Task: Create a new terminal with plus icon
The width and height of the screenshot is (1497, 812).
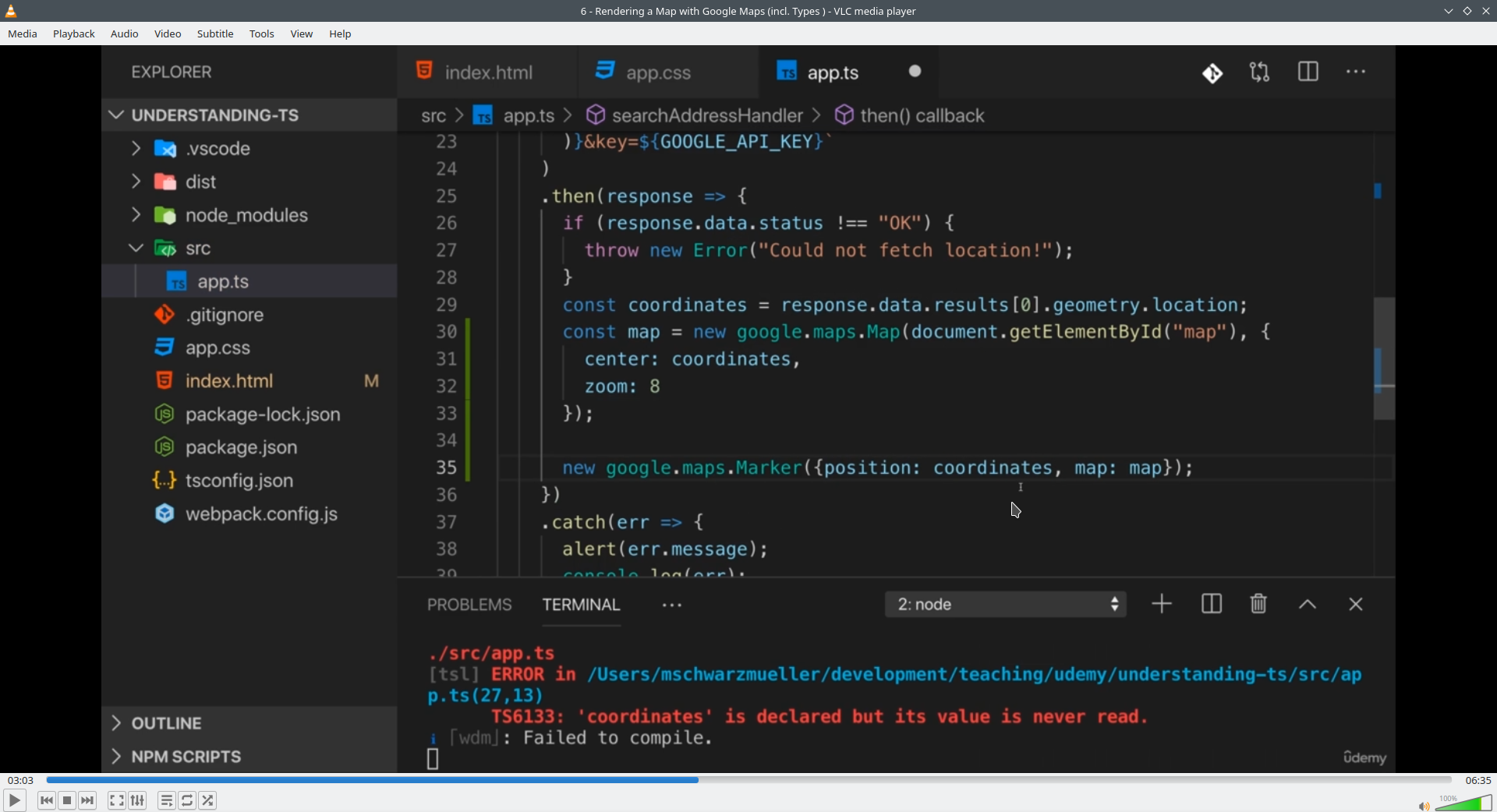Action: tap(1162, 604)
